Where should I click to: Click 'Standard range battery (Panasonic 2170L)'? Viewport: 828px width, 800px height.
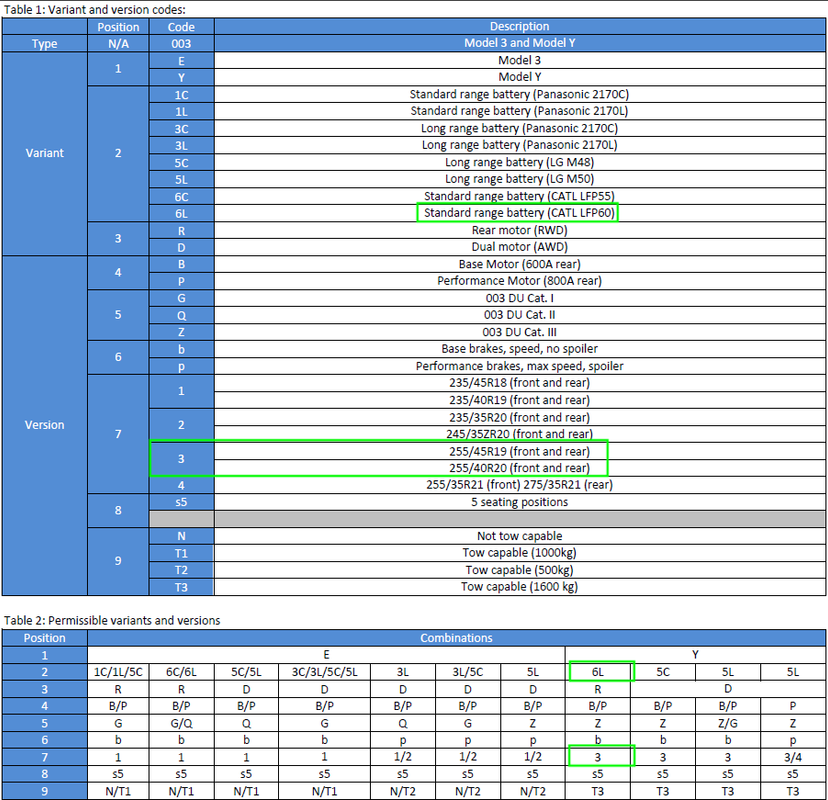click(x=520, y=111)
